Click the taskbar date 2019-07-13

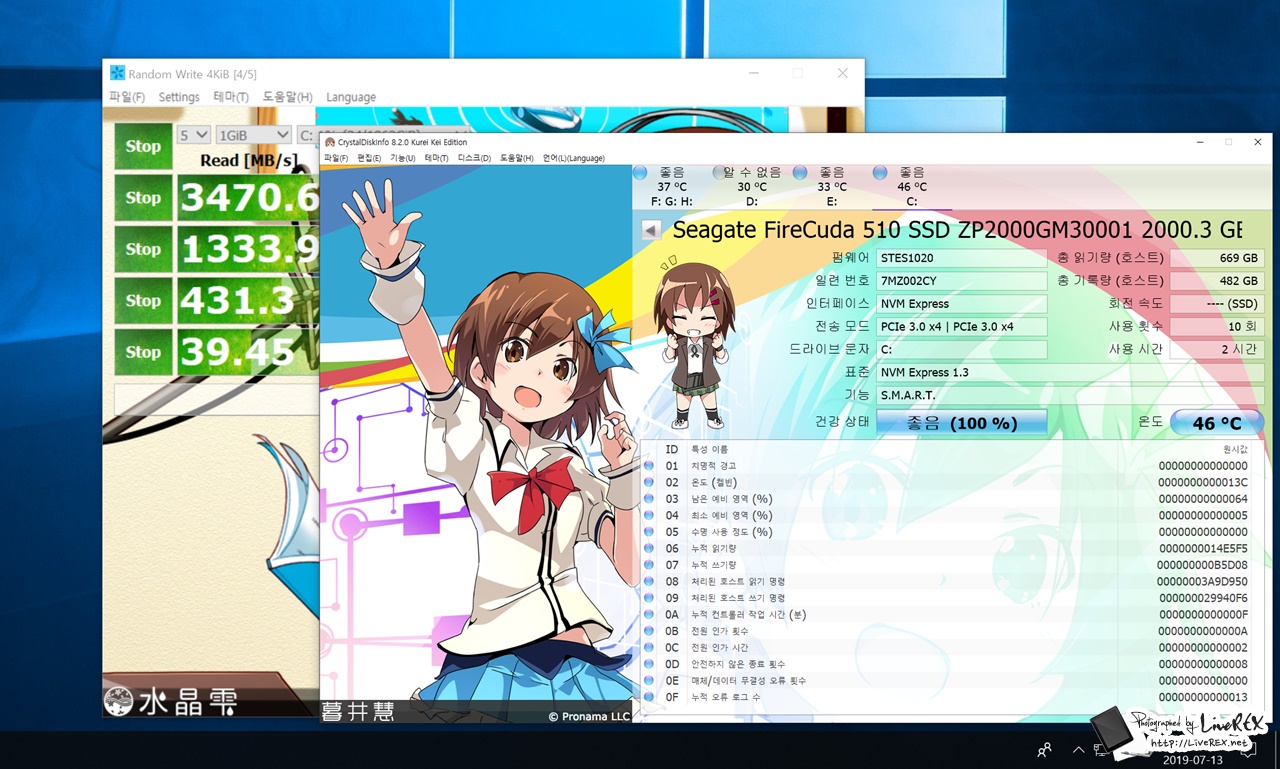click(x=1194, y=760)
